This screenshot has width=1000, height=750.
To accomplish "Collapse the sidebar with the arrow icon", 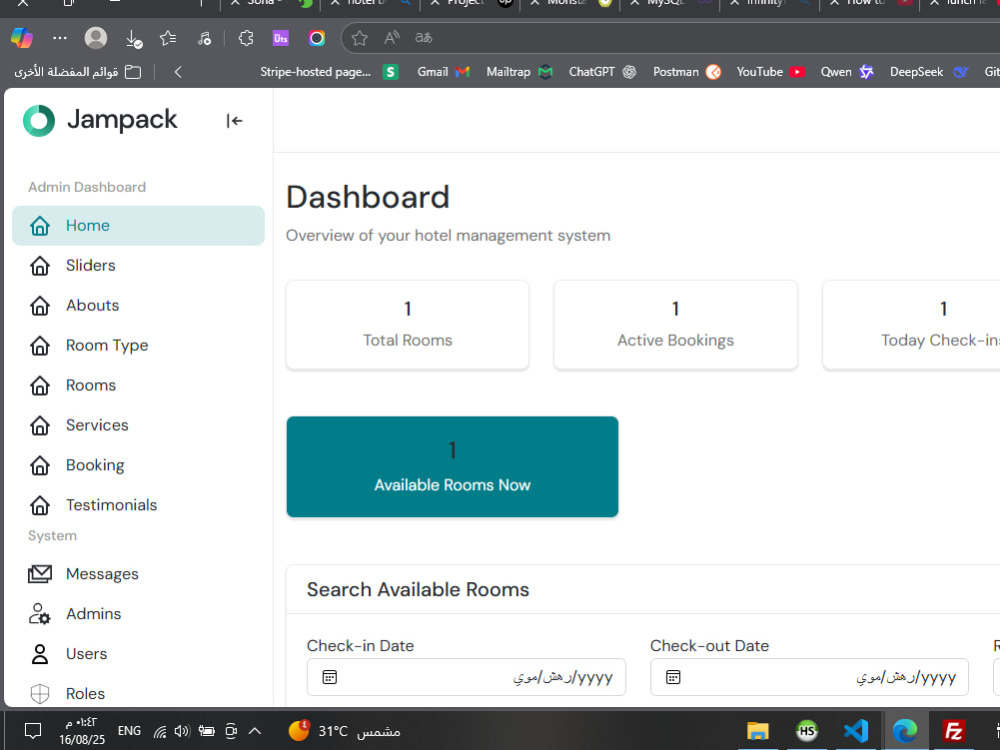I will pyautogui.click(x=234, y=121).
